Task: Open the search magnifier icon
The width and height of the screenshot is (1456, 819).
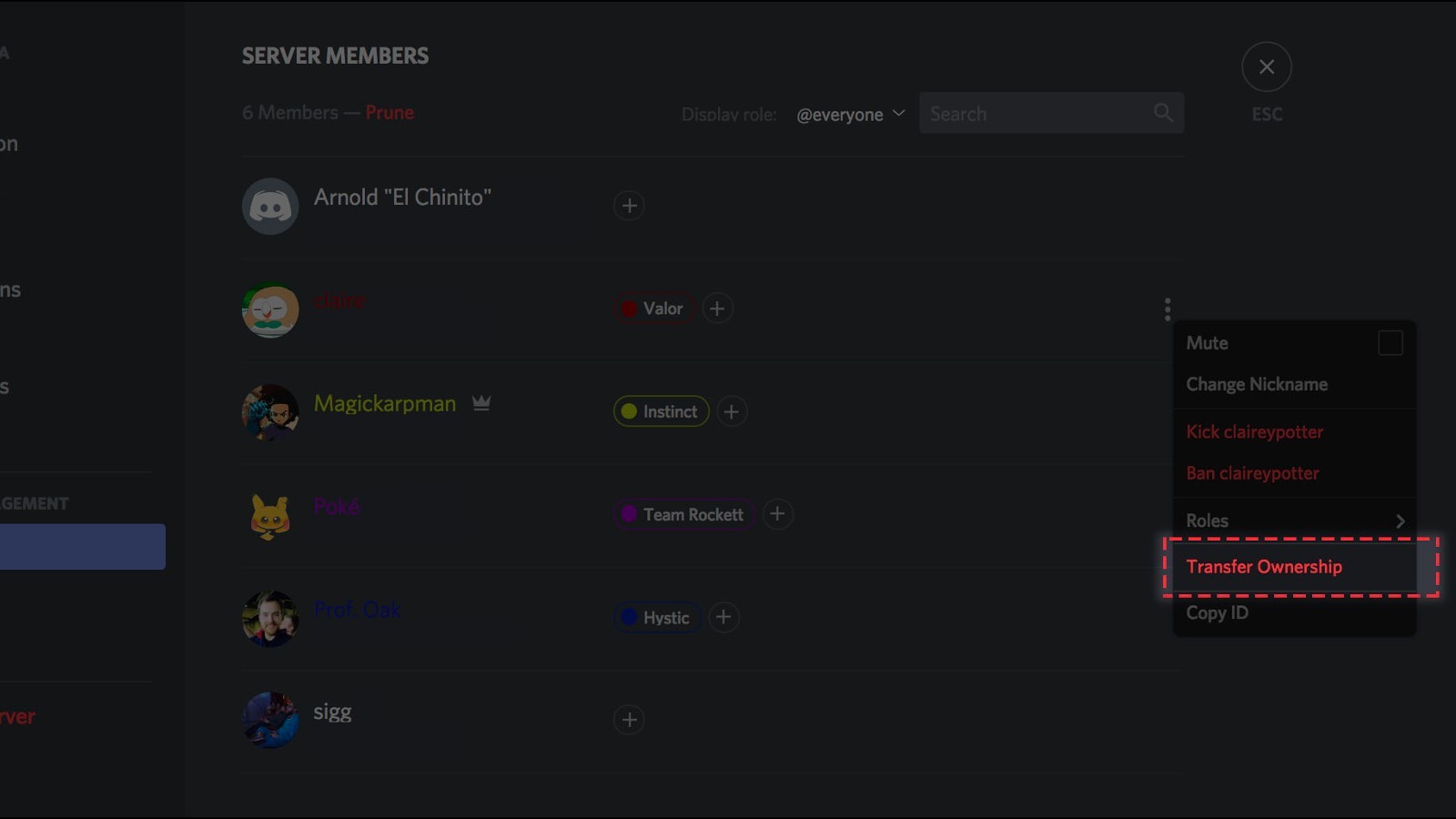Action: tap(1164, 113)
